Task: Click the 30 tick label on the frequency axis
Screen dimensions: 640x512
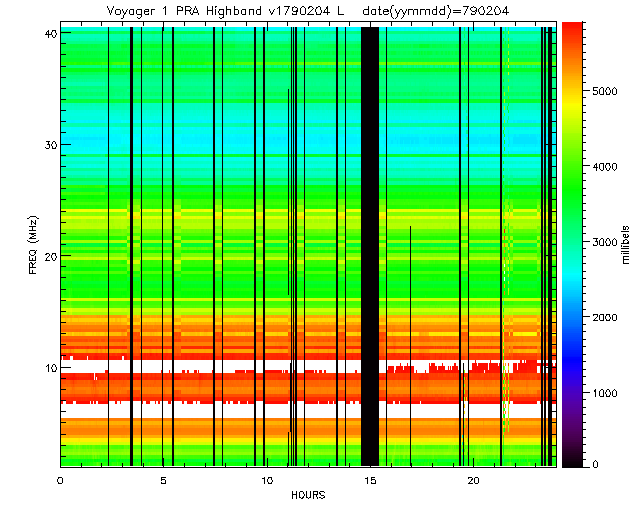Action: 48,145
